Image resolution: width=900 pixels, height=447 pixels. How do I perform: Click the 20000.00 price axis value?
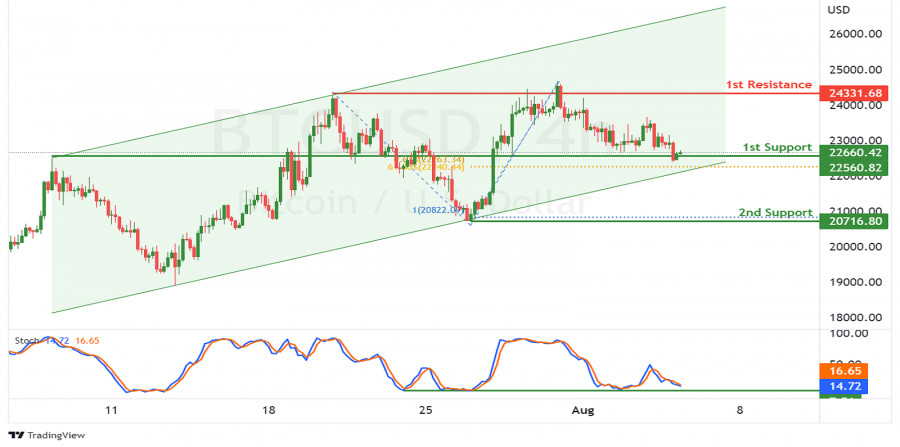click(x=854, y=247)
